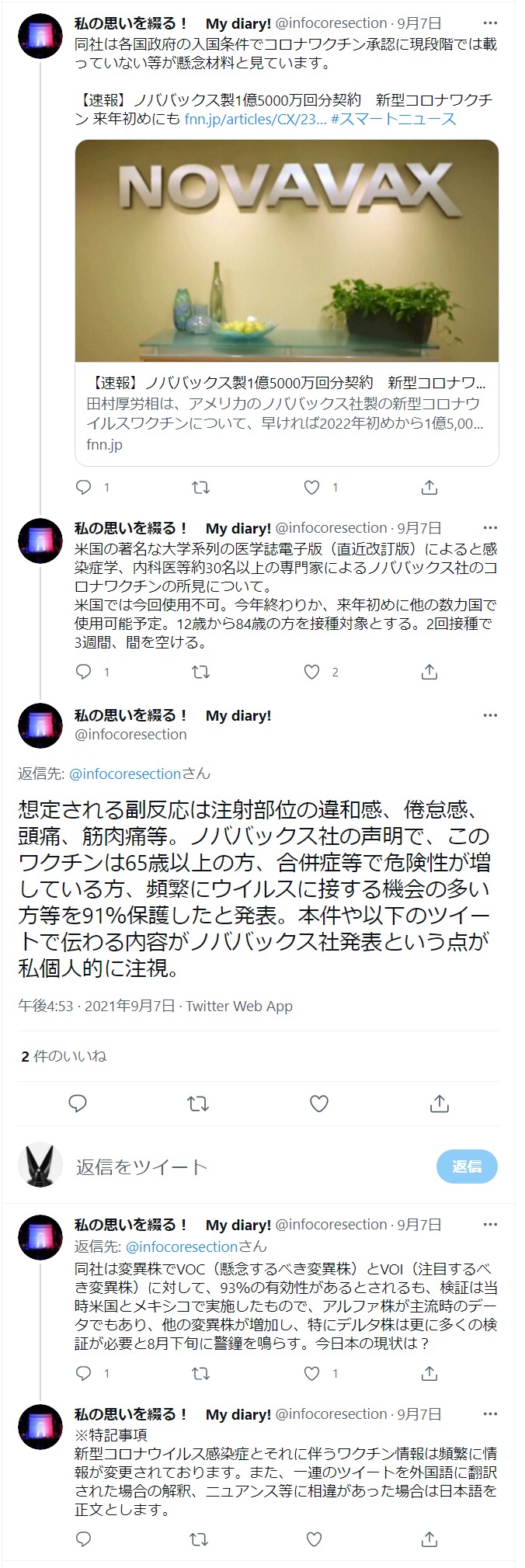Reply to the main tweet with the comment icon
The height and width of the screenshot is (1568, 525).
(78, 1103)
